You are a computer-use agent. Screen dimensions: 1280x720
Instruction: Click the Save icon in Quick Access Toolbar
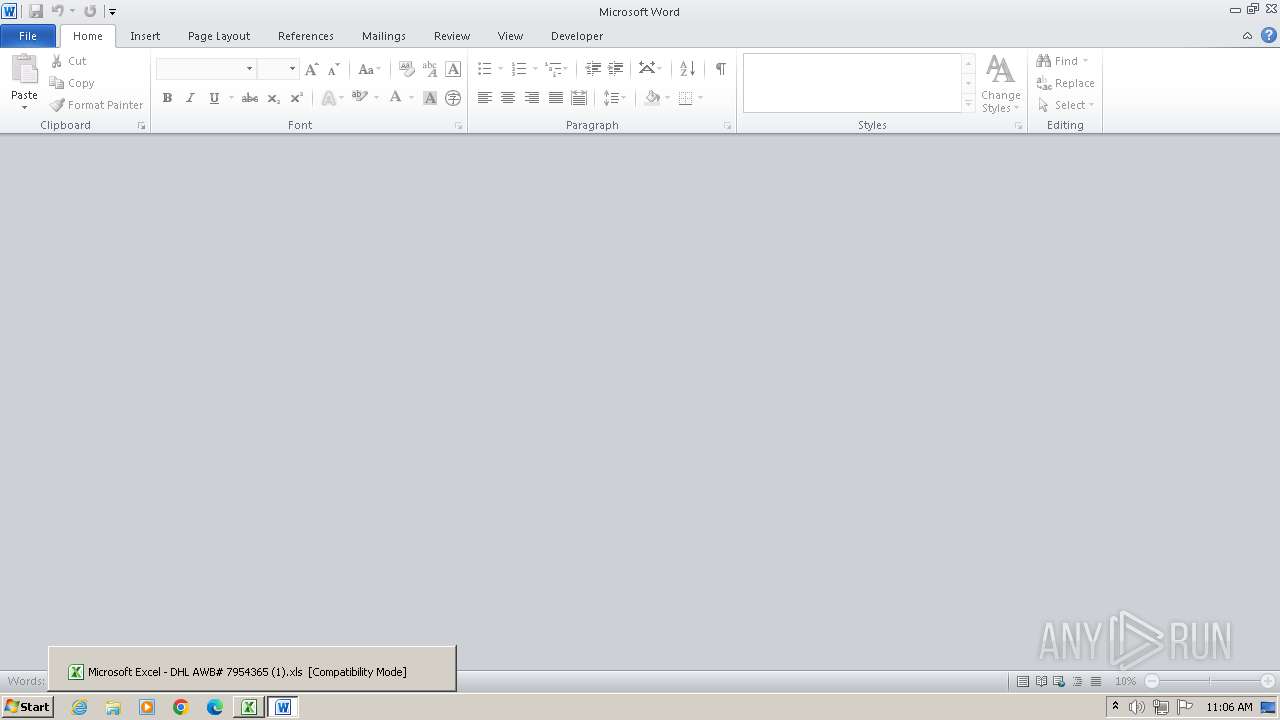click(36, 11)
